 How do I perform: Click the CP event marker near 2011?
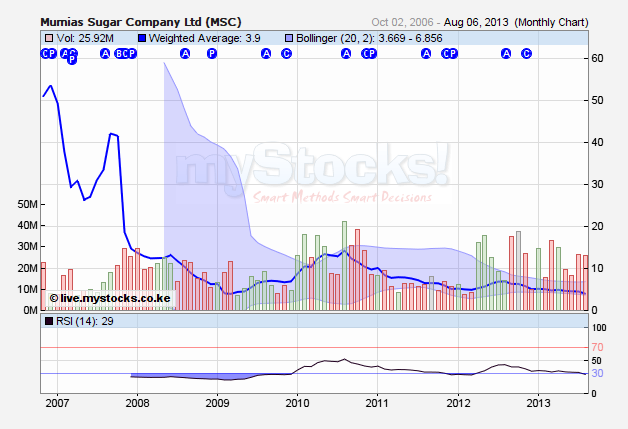coord(368,53)
